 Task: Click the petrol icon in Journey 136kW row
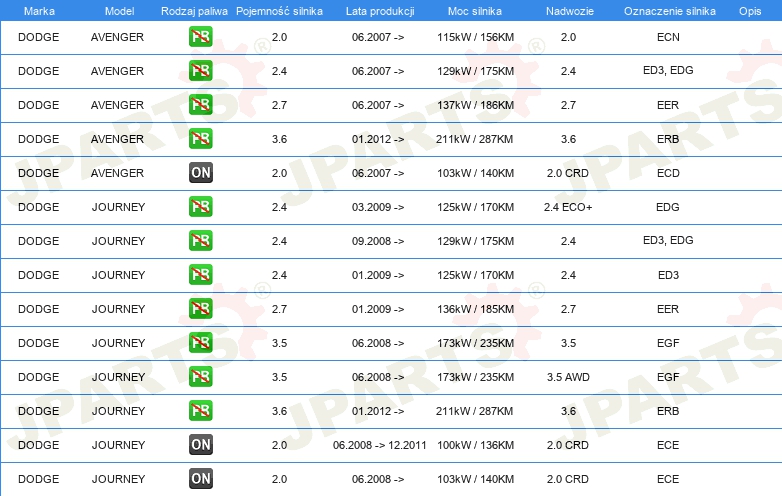coord(200,309)
